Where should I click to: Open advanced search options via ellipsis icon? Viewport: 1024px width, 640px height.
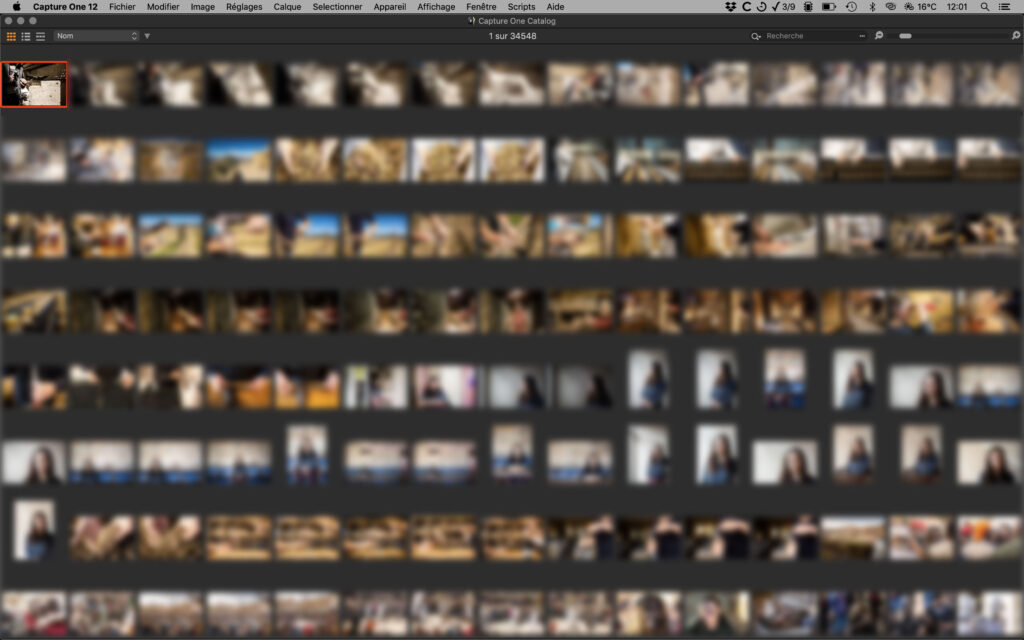click(x=862, y=36)
